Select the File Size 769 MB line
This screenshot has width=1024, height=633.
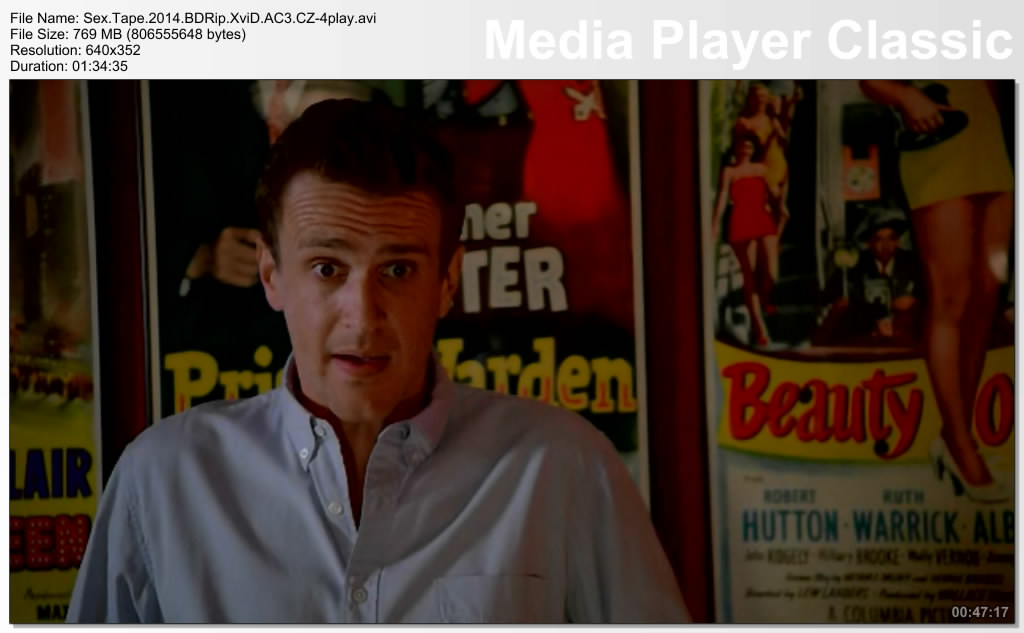(x=128, y=34)
